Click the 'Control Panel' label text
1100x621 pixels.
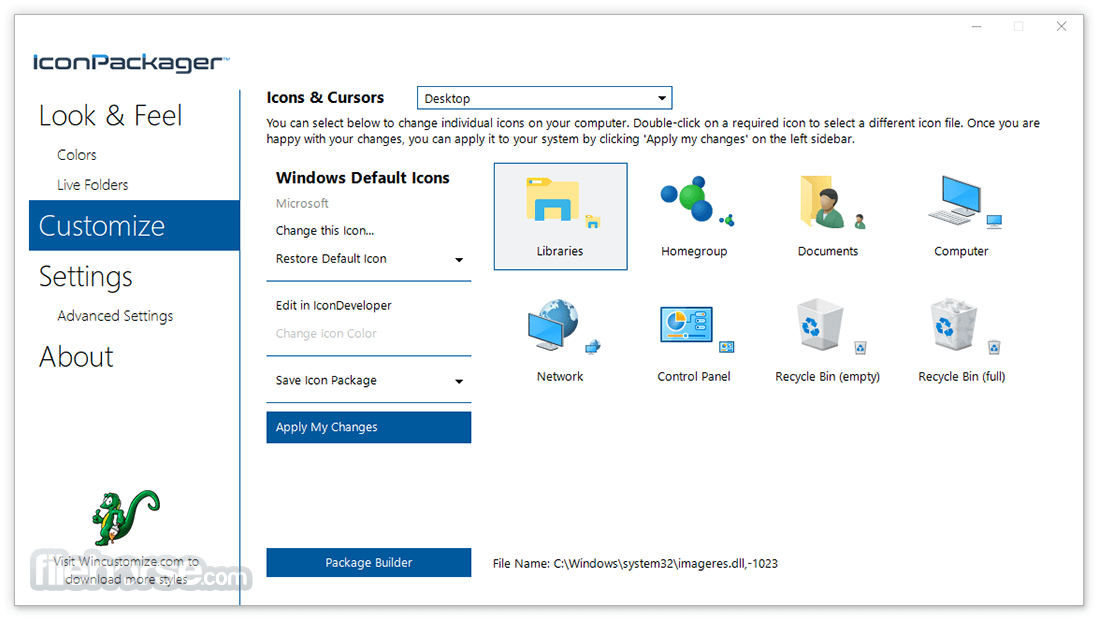click(694, 377)
